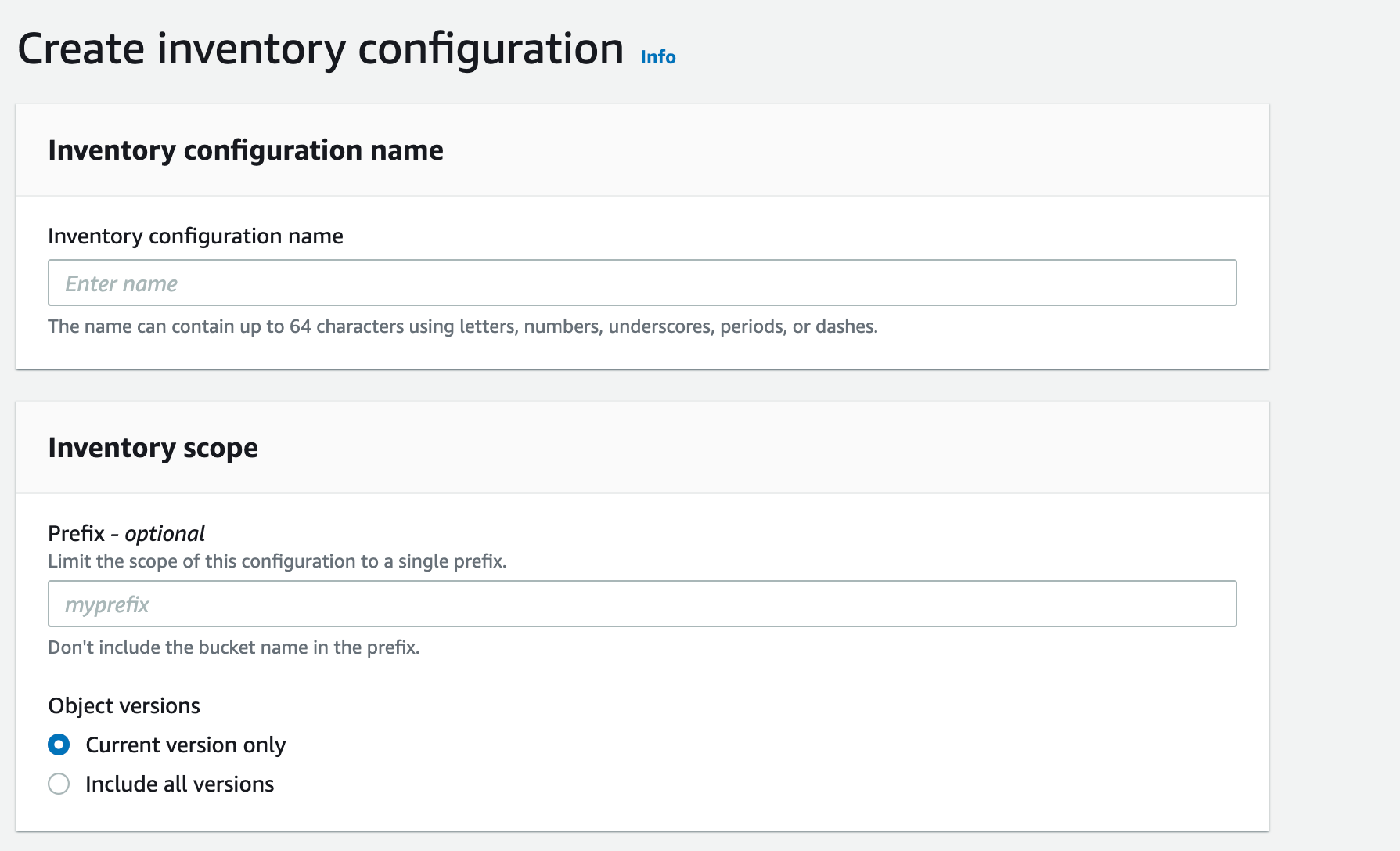This screenshot has height=851, width=1400.
Task: Choose the Include all versions radio button
Action: (x=59, y=784)
